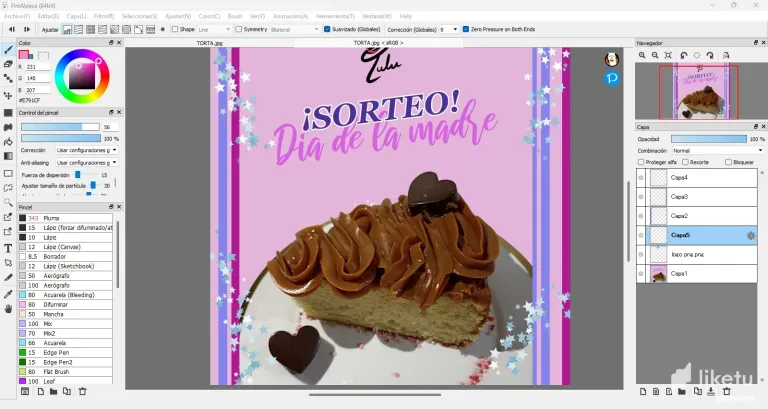Open the Editar menu
The width and height of the screenshot is (768, 409).
tap(48, 16)
